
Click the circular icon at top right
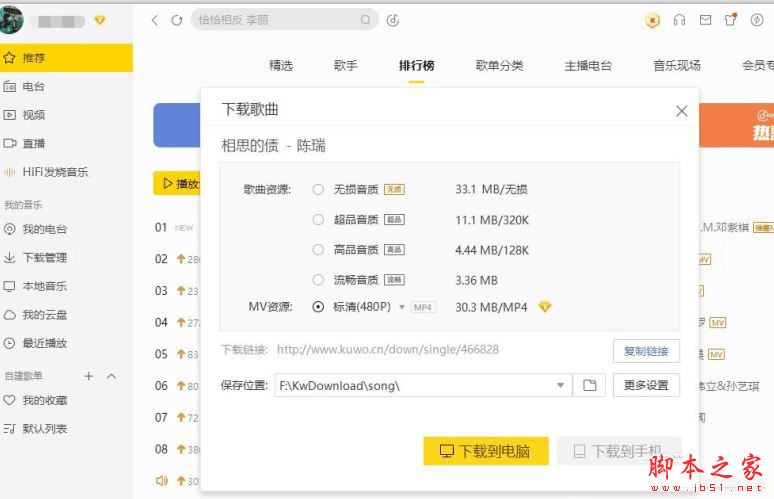(757, 20)
